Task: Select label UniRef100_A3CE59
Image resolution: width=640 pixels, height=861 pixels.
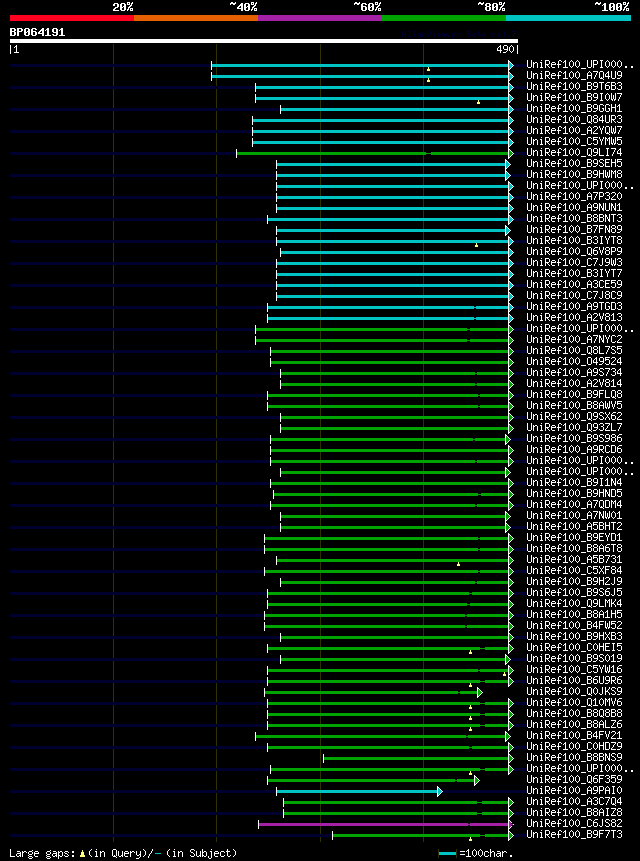Action: click(574, 284)
